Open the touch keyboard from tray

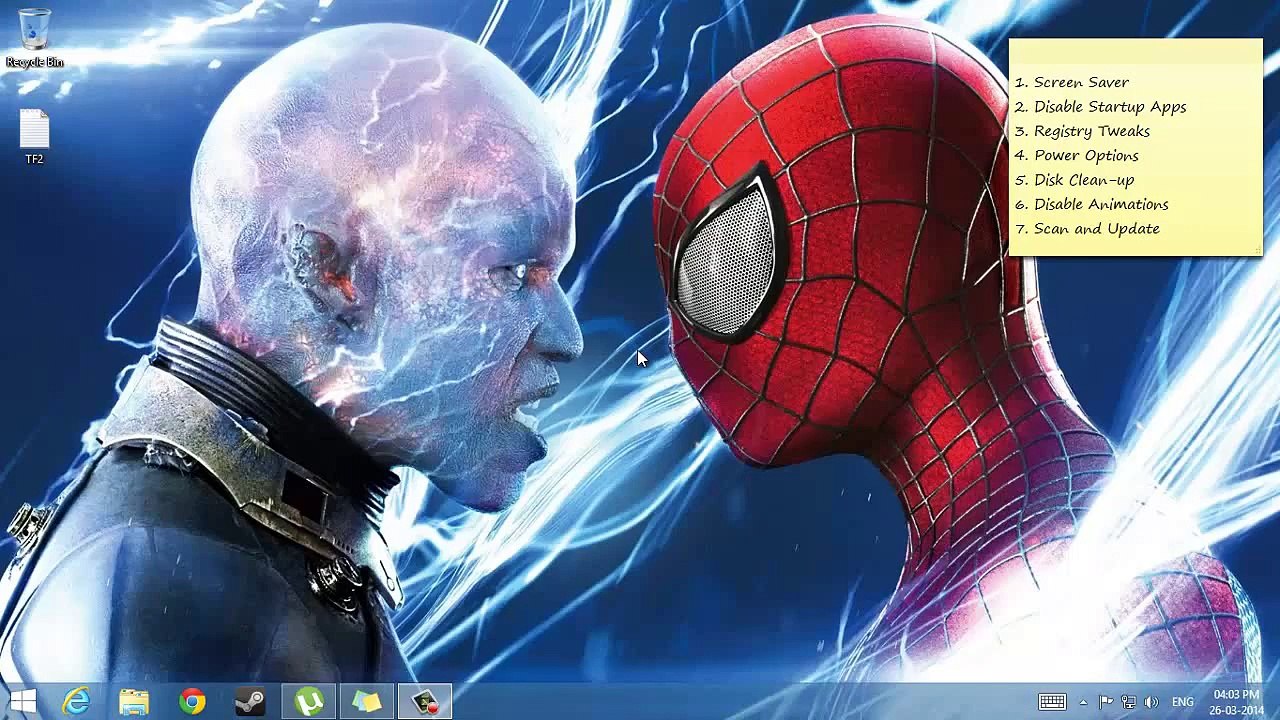coord(1052,702)
